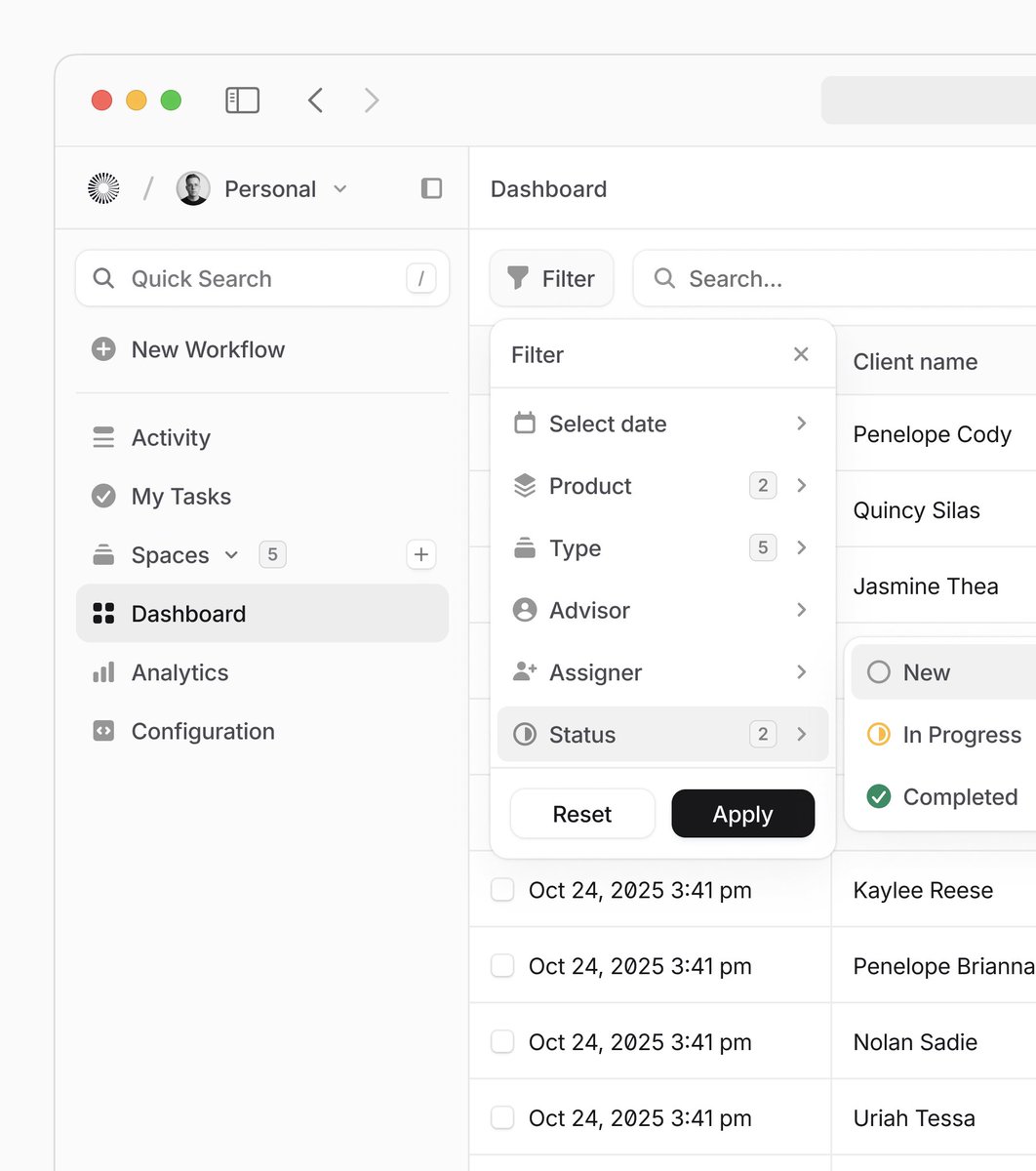Open Configuration
1036x1171 pixels.
(262, 731)
